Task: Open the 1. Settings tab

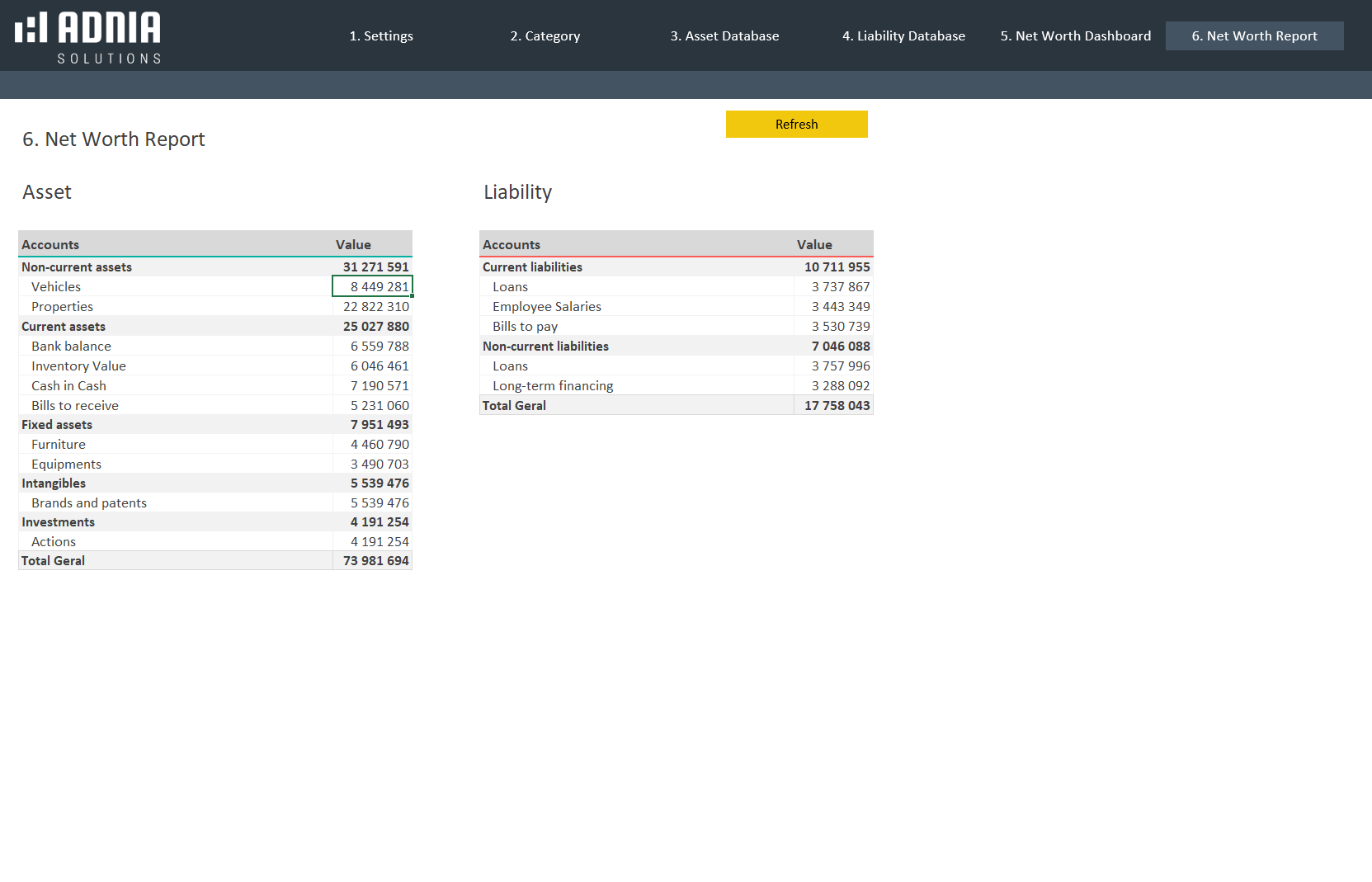Action: 380,36
